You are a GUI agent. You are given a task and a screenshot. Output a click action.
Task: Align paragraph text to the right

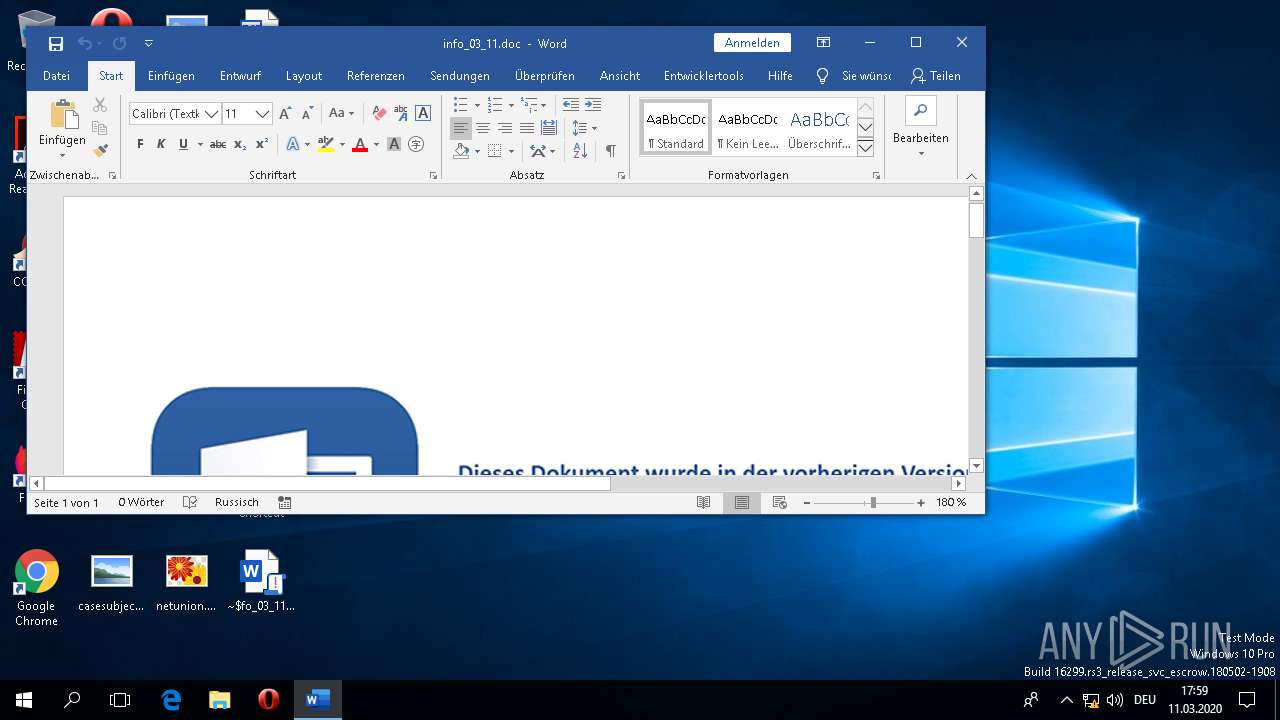[x=505, y=128]
